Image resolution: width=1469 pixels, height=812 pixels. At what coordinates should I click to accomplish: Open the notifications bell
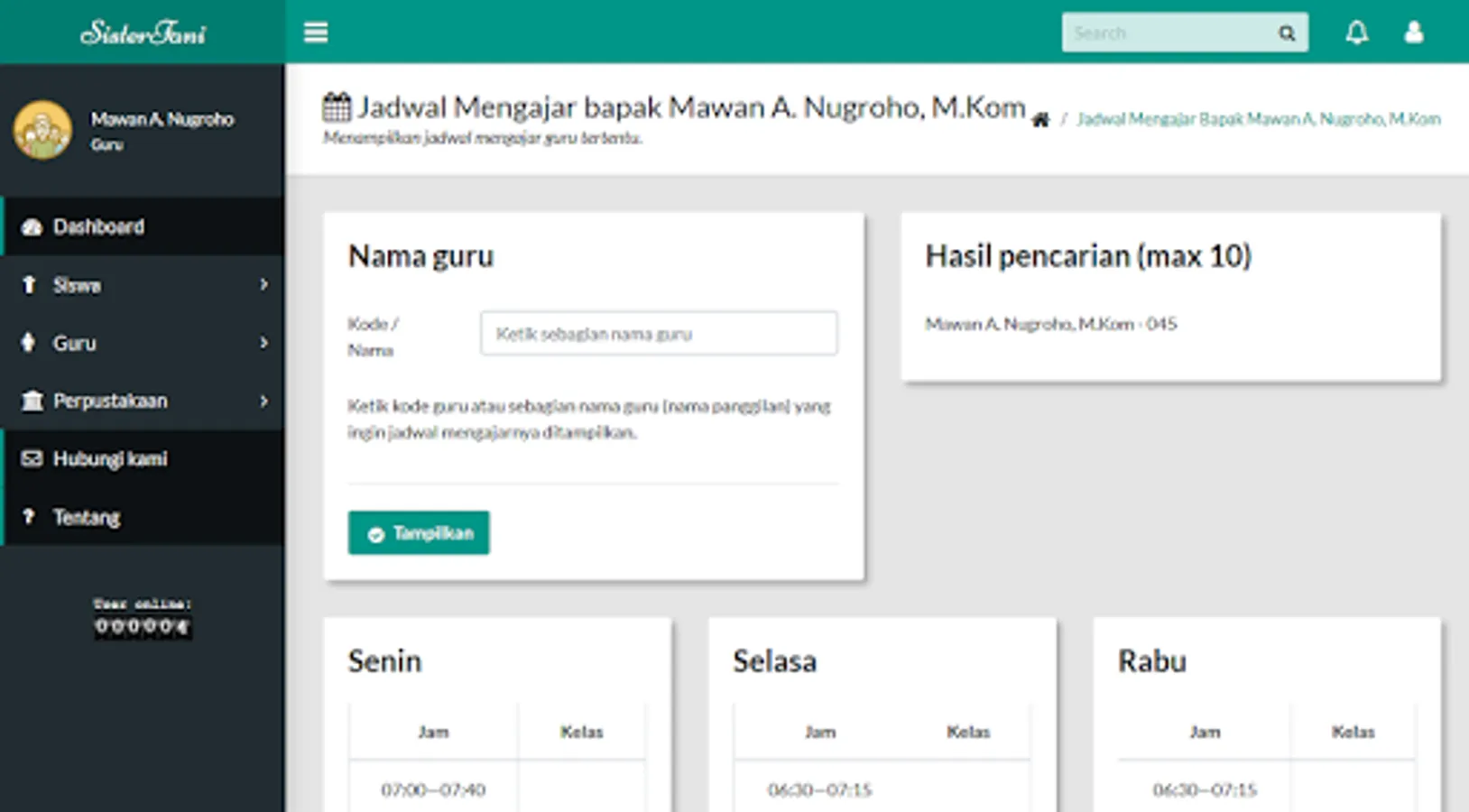[1356, 32]
